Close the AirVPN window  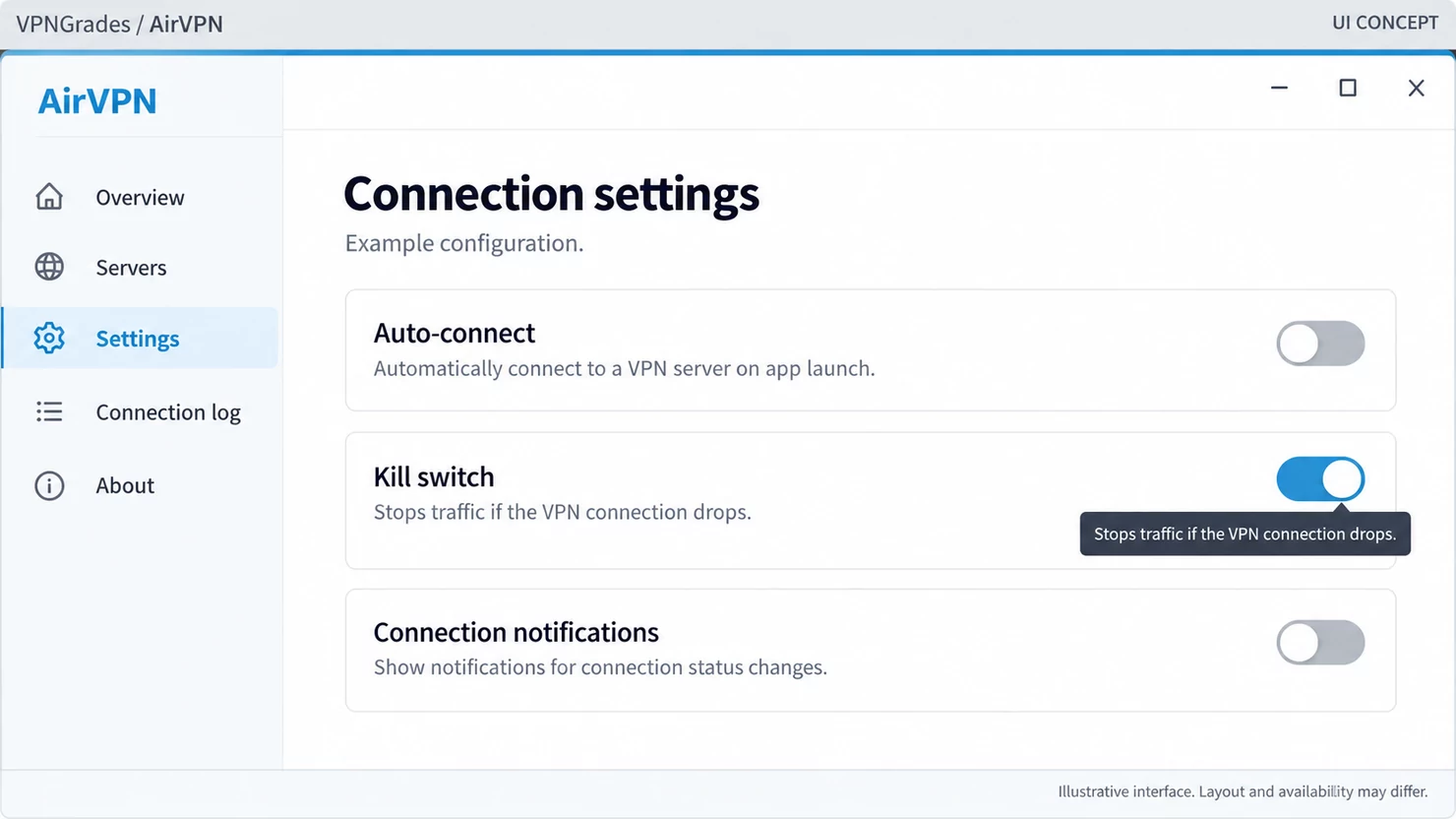tap(1416, 88)
